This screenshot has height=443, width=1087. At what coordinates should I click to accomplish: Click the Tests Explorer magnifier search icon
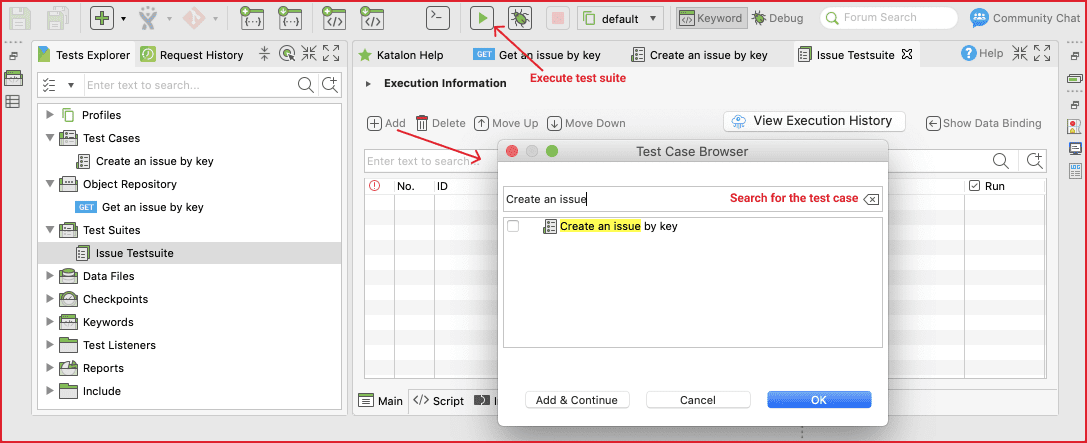pos(306,85)
